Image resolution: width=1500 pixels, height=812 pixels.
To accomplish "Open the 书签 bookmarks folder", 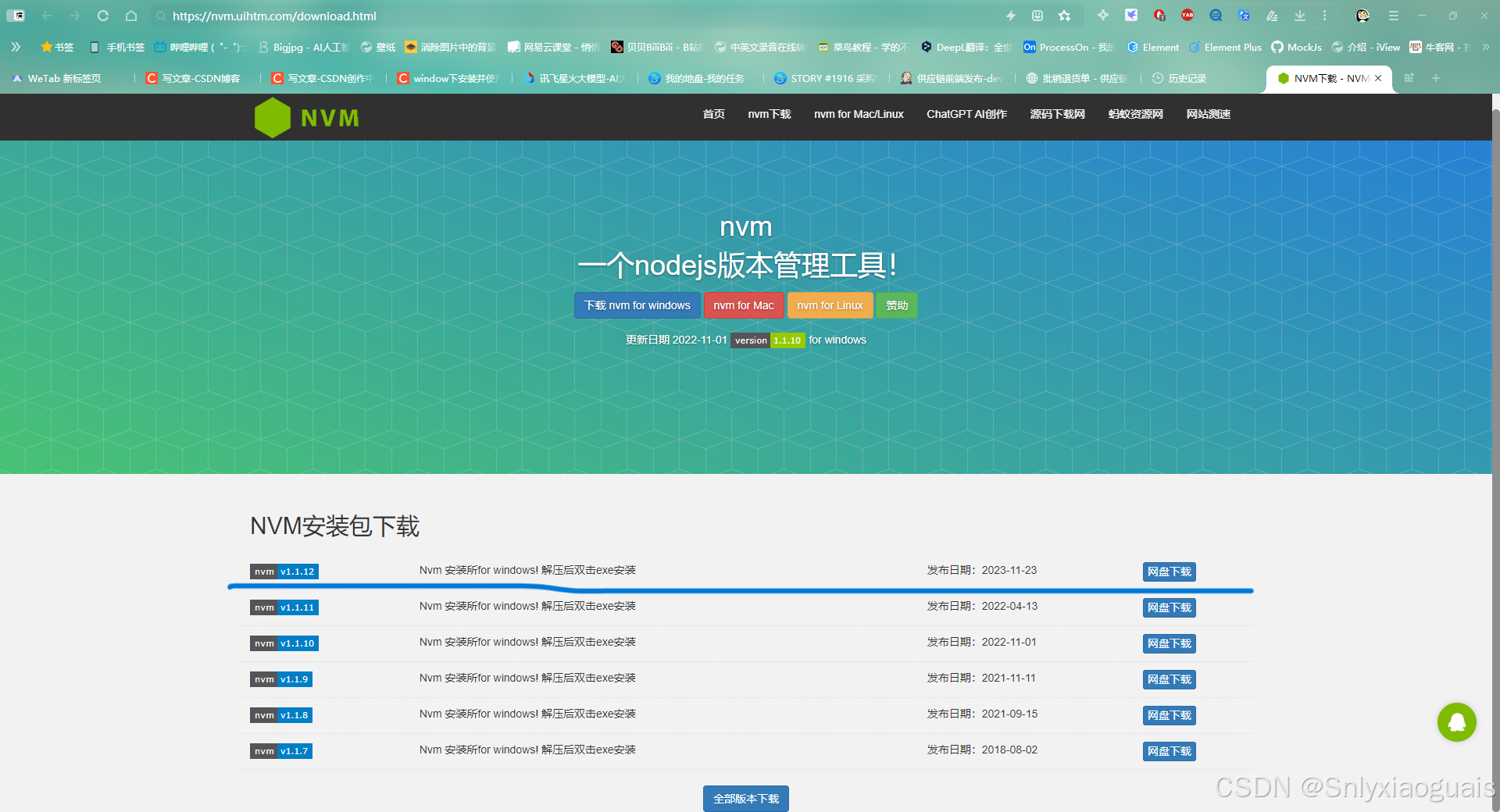I will (57, 47).
